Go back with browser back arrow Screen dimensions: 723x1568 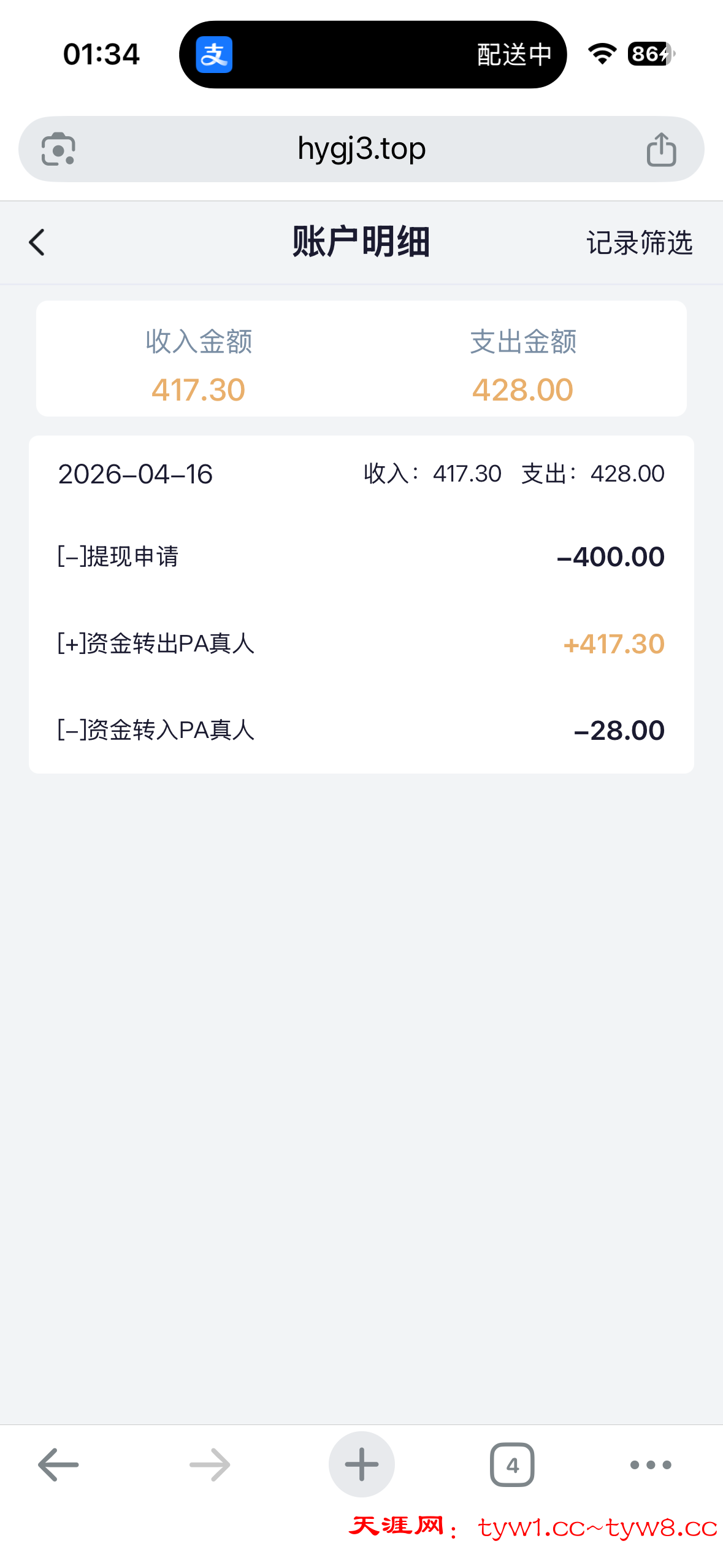pyautogui.click(x=58, y=1464)
